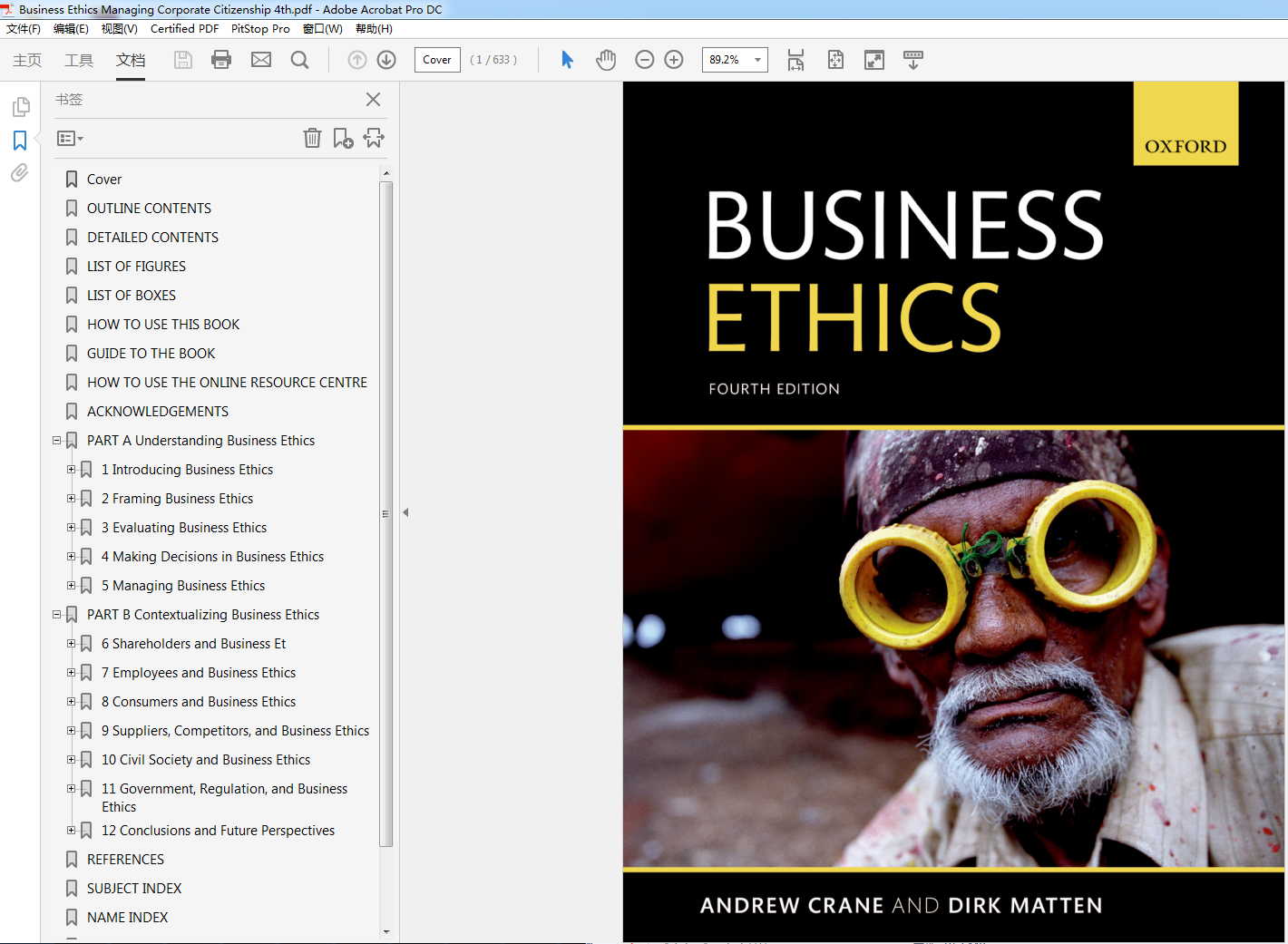Screen dimensions: 1288x944
Task: Expand 12 Conclusions and Future Perspectives
Action: click(71, 831)
